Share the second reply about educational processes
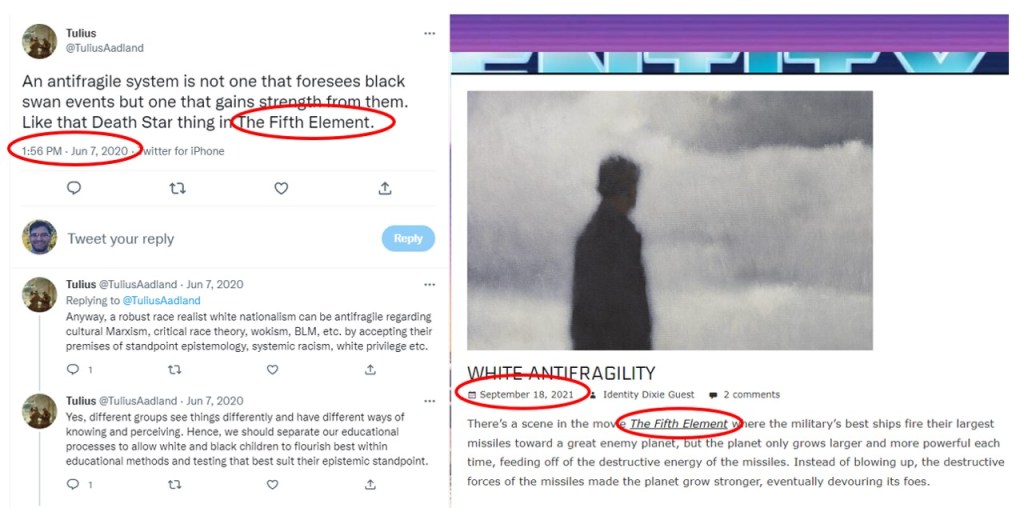This screenshot has width=1024, height=508. coord(370,484)
